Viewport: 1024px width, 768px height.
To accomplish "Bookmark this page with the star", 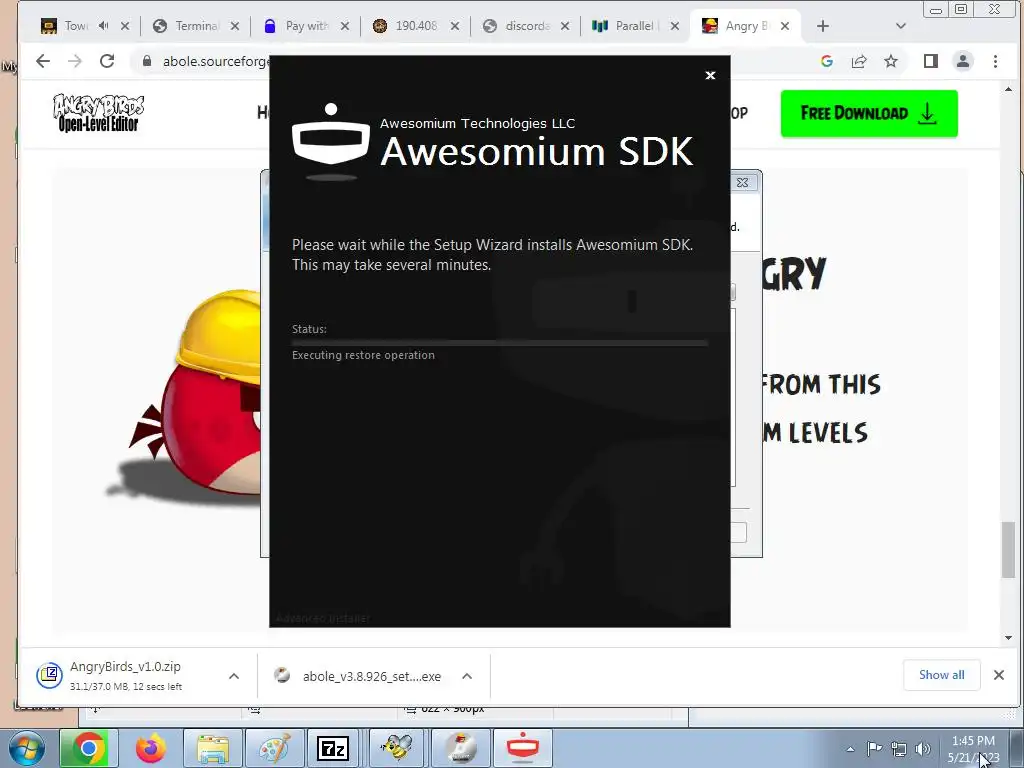I will [x=891, y=61].
